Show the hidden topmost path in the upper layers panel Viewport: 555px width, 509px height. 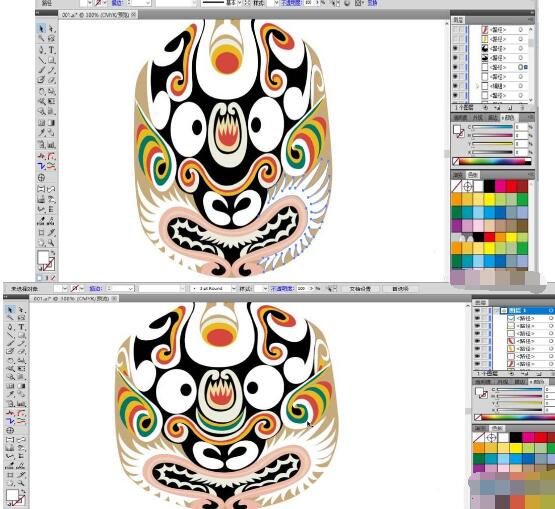click(x=455, y=30)
